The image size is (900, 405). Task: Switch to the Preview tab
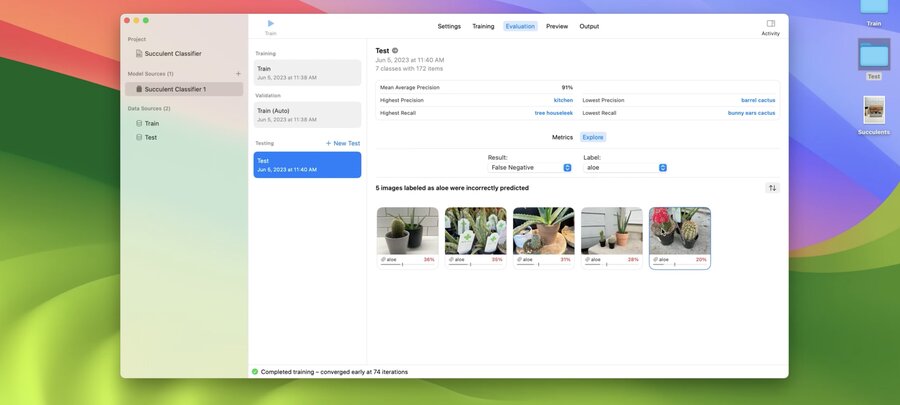557,26
